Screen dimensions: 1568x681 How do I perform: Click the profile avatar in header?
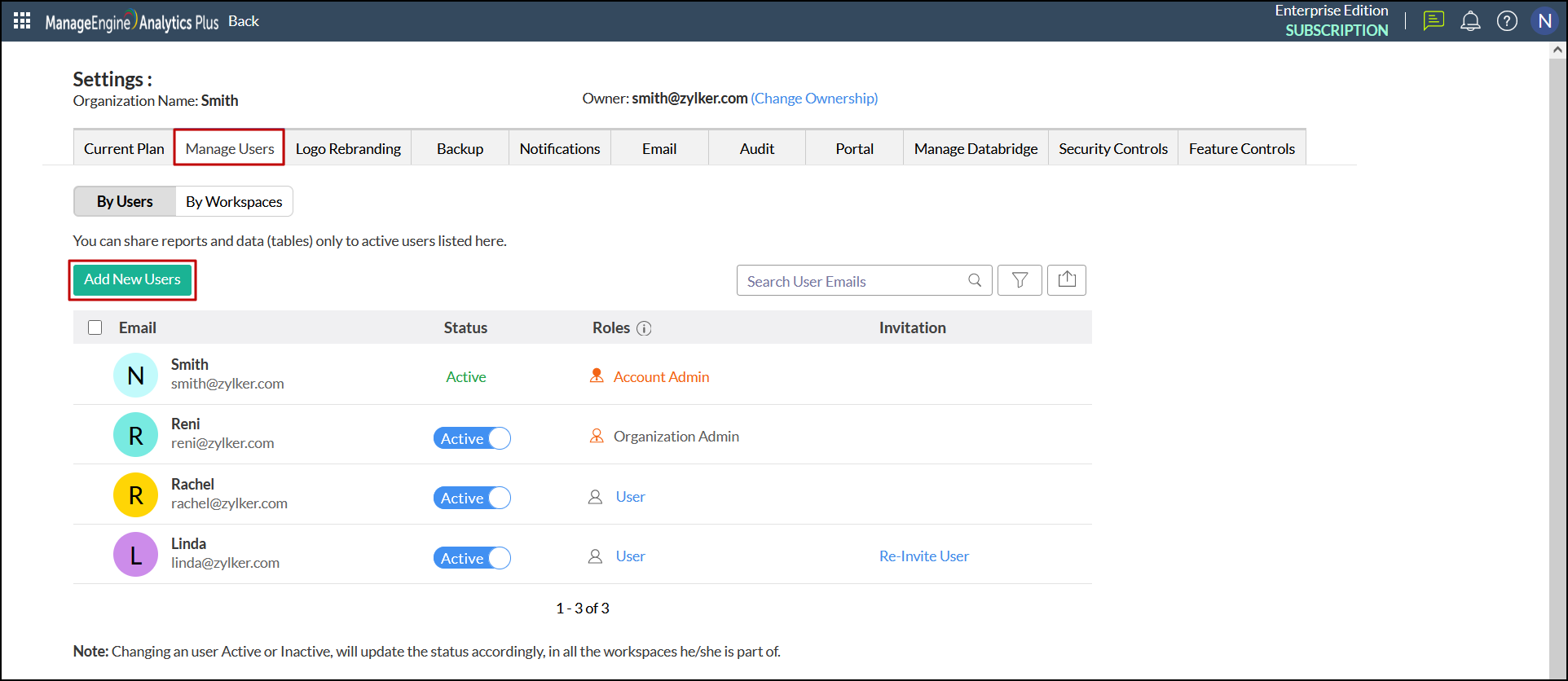[1544, 21]
